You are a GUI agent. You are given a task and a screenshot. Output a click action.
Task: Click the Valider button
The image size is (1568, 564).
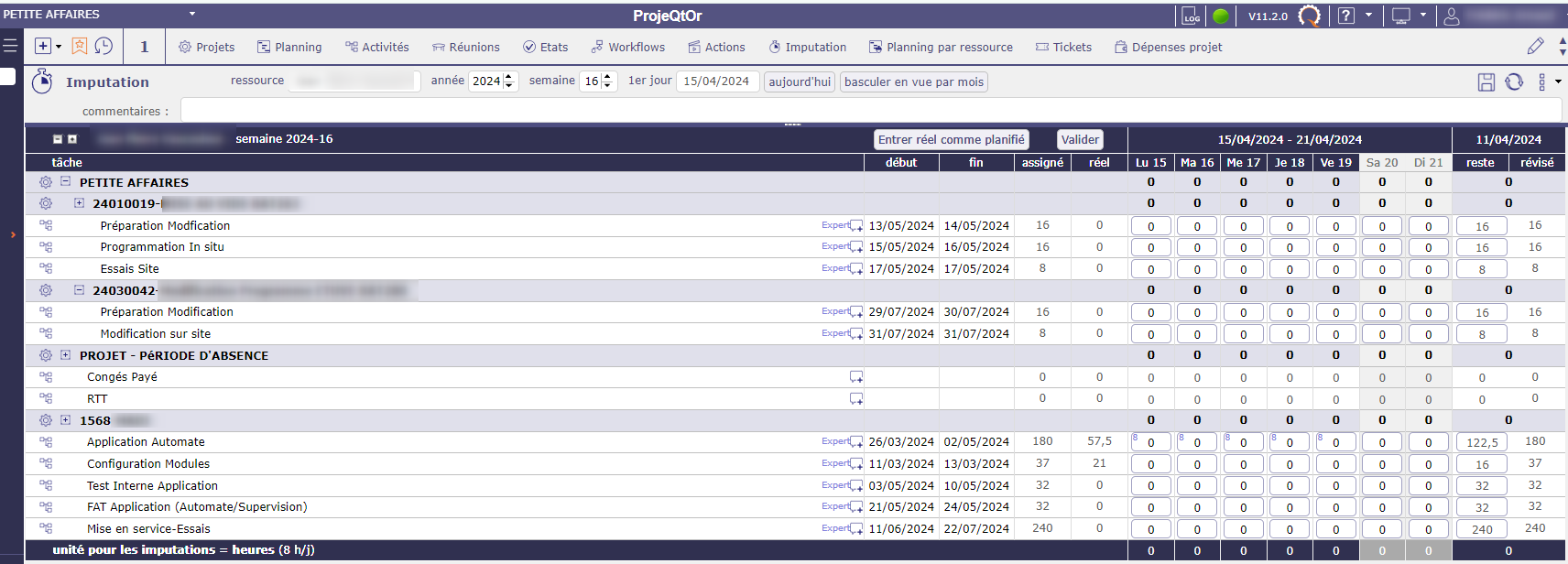pyautogui.click(x=1080, y=139)
